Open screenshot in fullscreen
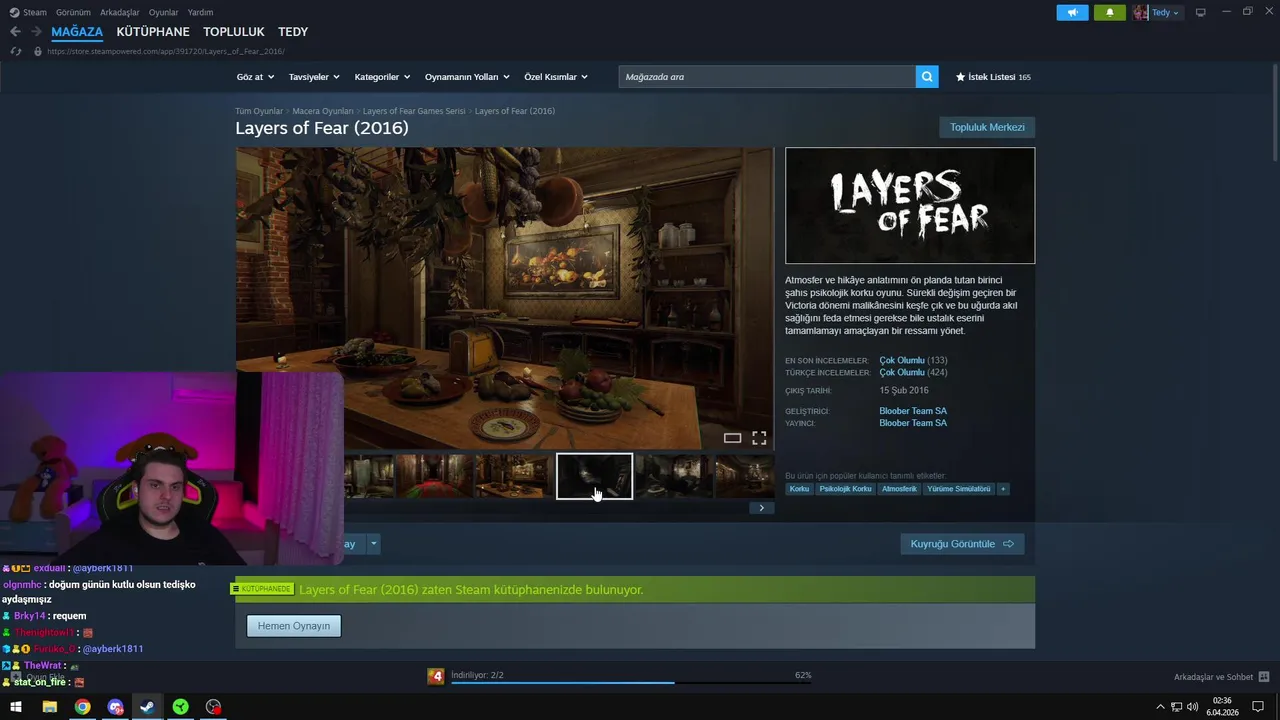1280x720 pixels. tap(759, 438)
